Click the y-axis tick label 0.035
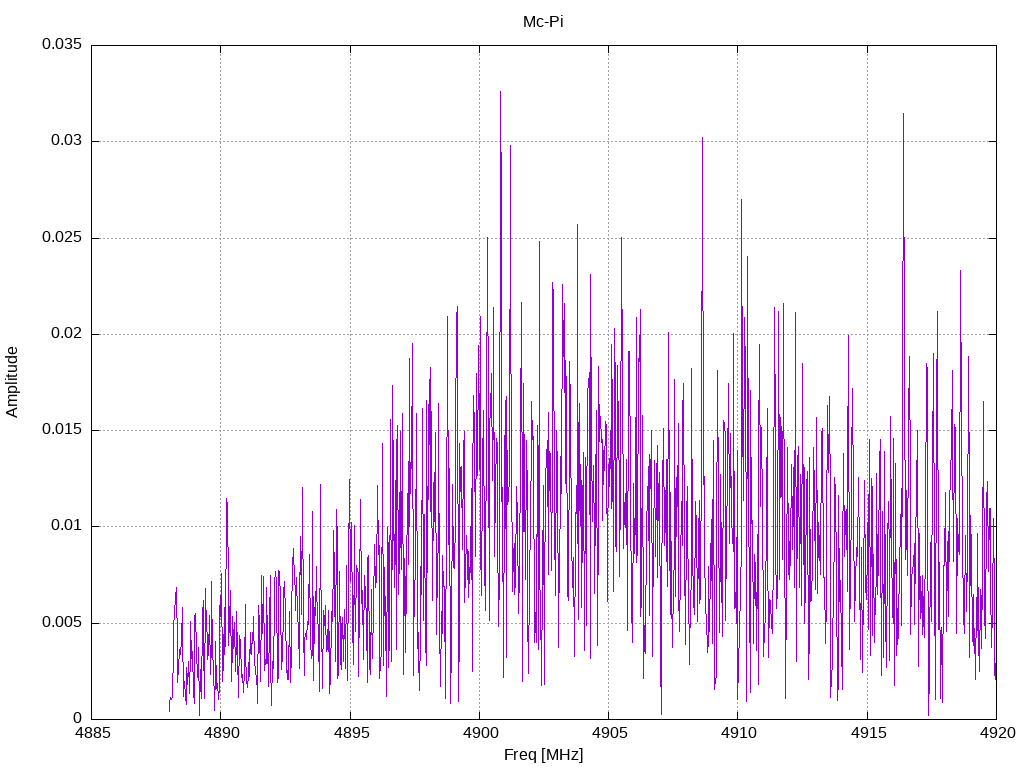Screen dimensions: 1024x768 click(62, 44)
